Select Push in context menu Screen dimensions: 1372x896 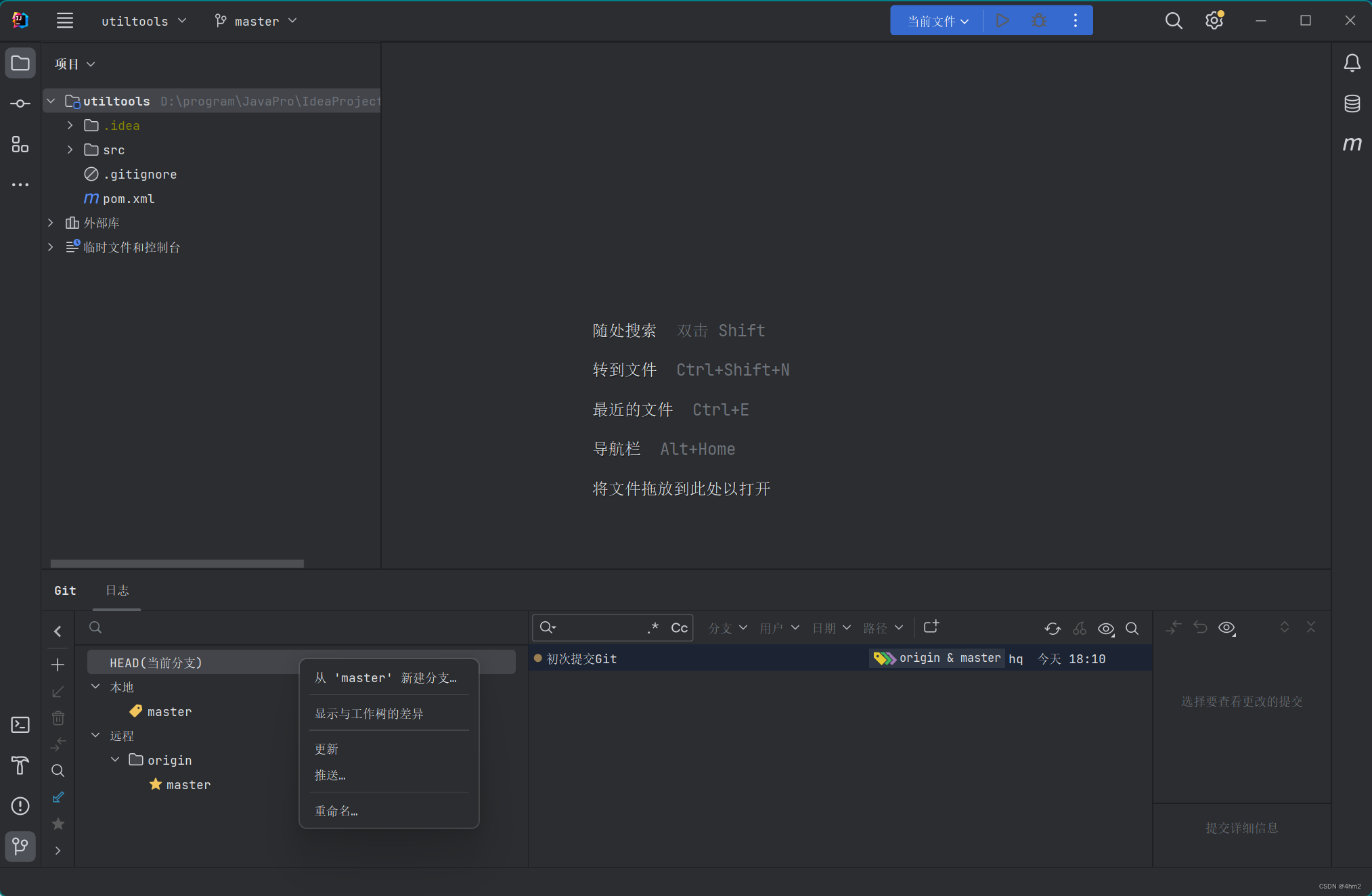point(389,775)
